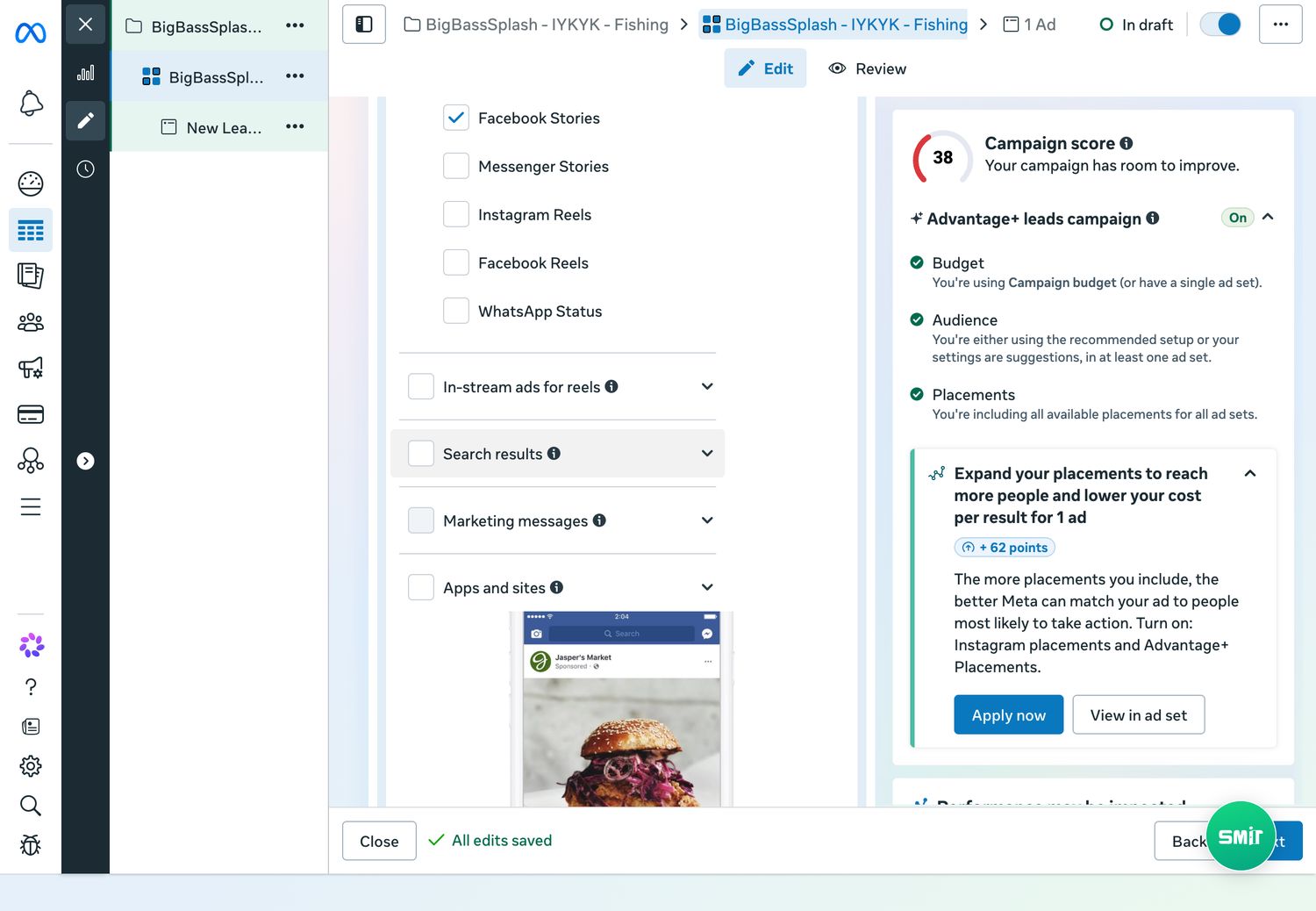The height and width of the screenshot is (911, 1316).
Task: Turn off the ad set draft toggle switch
Action: (1220, 25)
